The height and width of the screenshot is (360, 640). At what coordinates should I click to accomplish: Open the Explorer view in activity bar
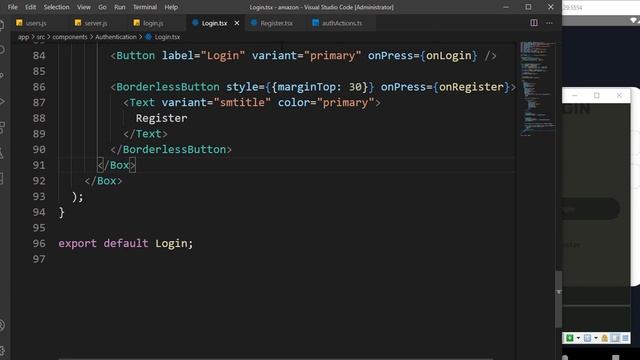coord(2,25)
